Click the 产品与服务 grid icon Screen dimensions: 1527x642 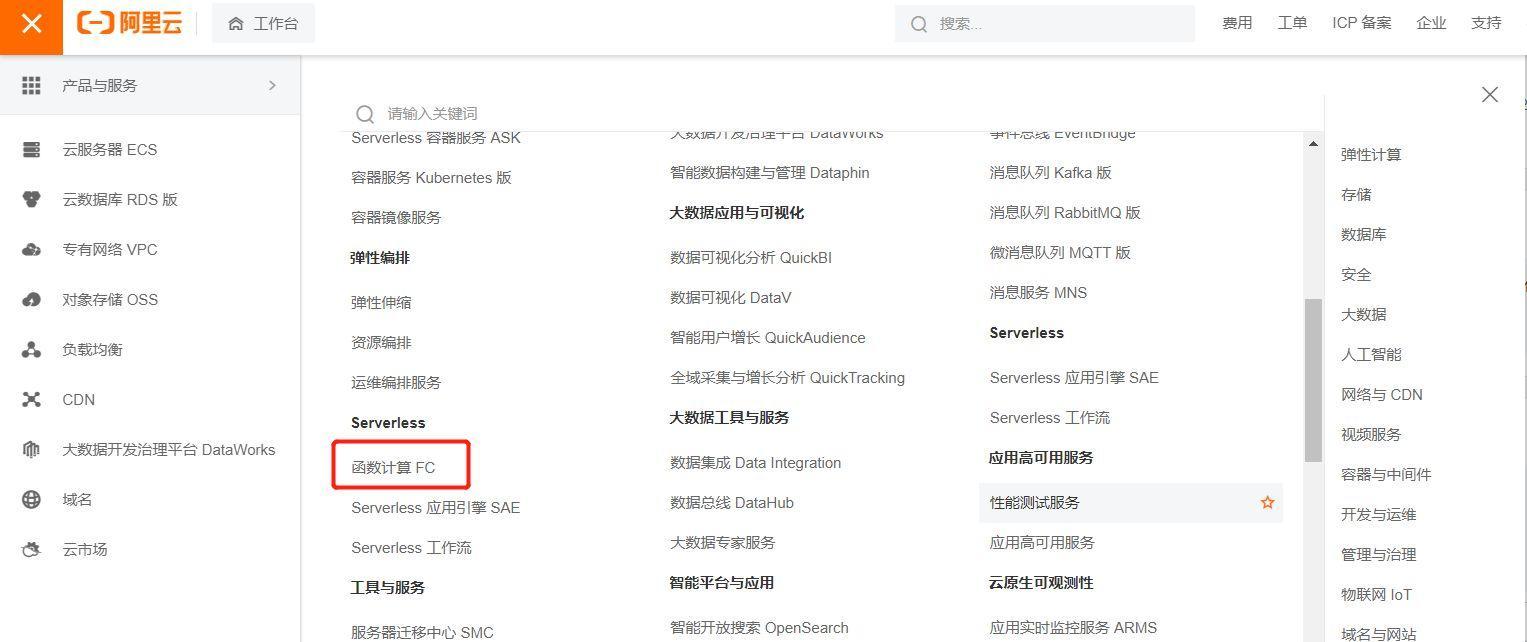(x=31, y=85)
